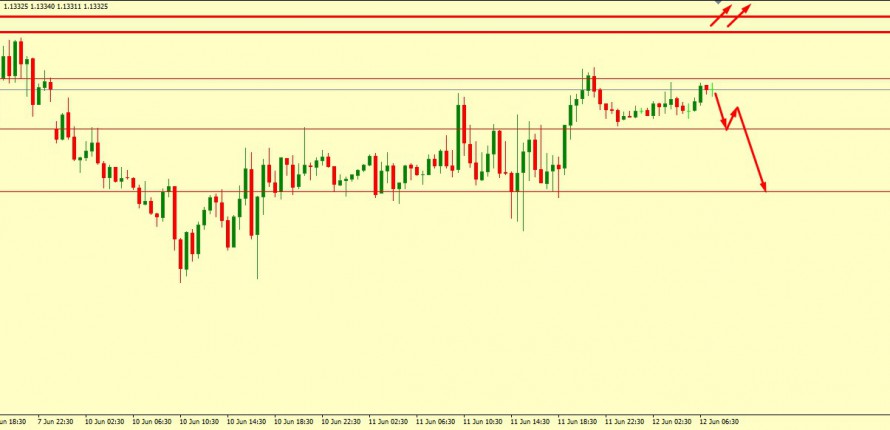The height and width of the screenshot is (430, 890).
Task: Click the 12 Jun 06:30 time label
Action: tap(719, 422)
